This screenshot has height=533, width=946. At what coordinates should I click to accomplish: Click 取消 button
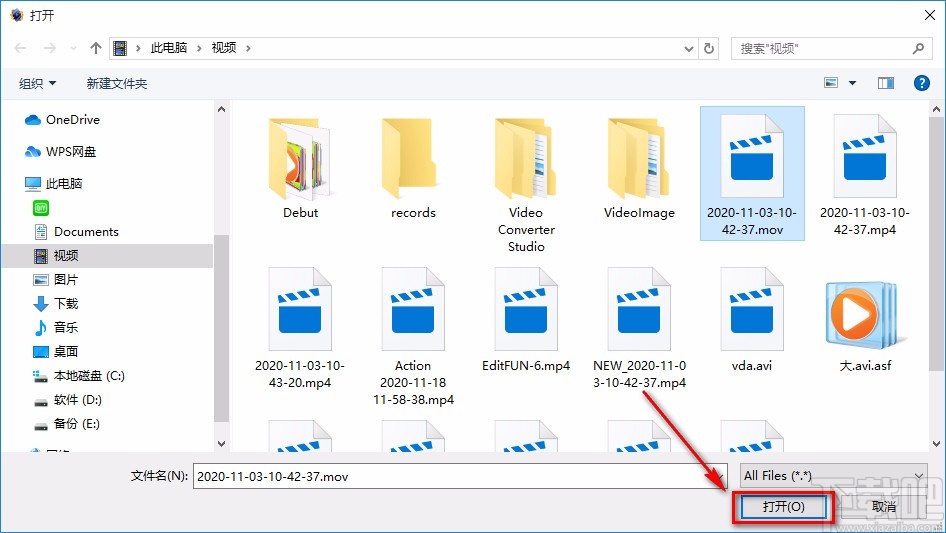[x=884, y=506]
